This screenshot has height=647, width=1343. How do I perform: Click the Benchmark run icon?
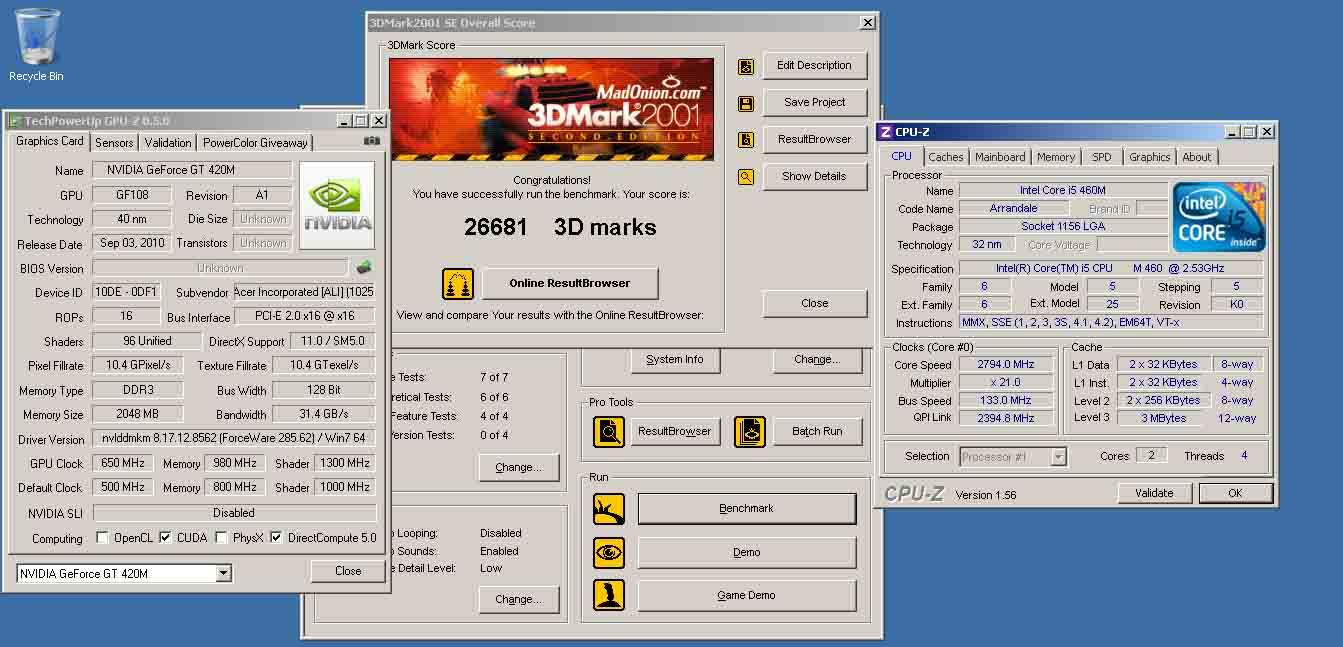[608, 508]
